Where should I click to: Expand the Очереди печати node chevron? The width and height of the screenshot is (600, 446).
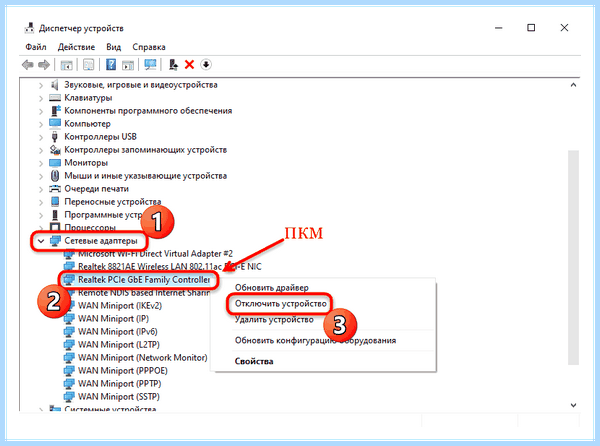[x=41, y=189]
